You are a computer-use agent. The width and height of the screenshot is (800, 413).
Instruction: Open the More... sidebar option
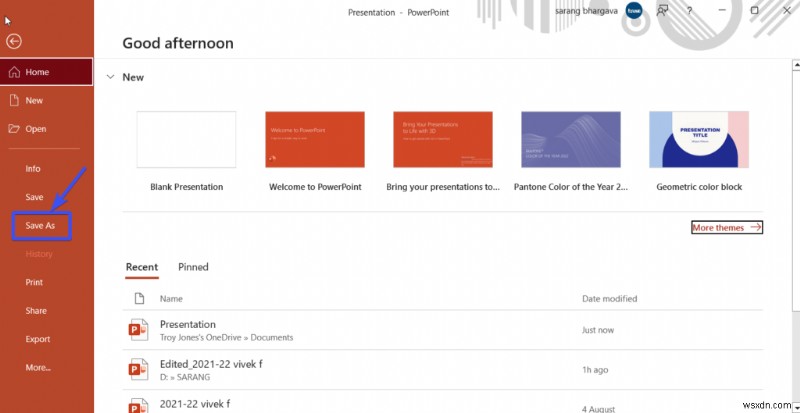(x=38, y=367)
